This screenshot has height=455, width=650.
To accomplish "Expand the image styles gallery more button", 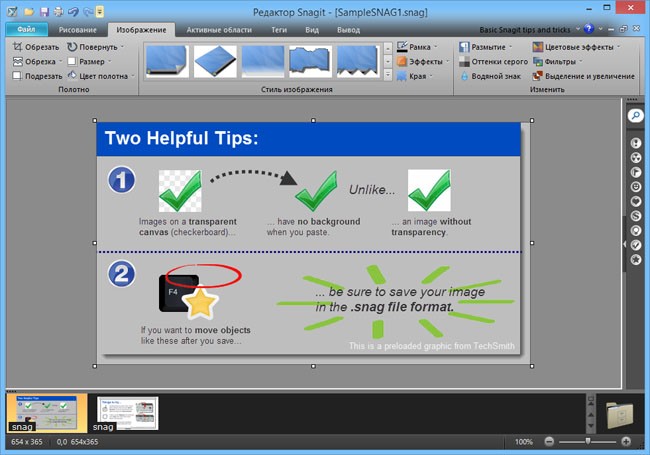I will tap(388, 75).
